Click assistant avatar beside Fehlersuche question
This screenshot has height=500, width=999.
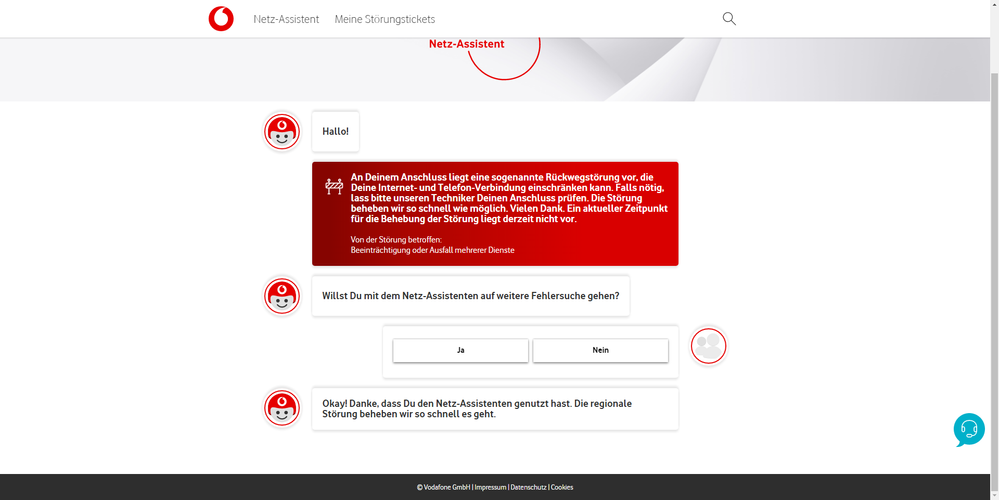pyautogui.click(x=282, y=296)
